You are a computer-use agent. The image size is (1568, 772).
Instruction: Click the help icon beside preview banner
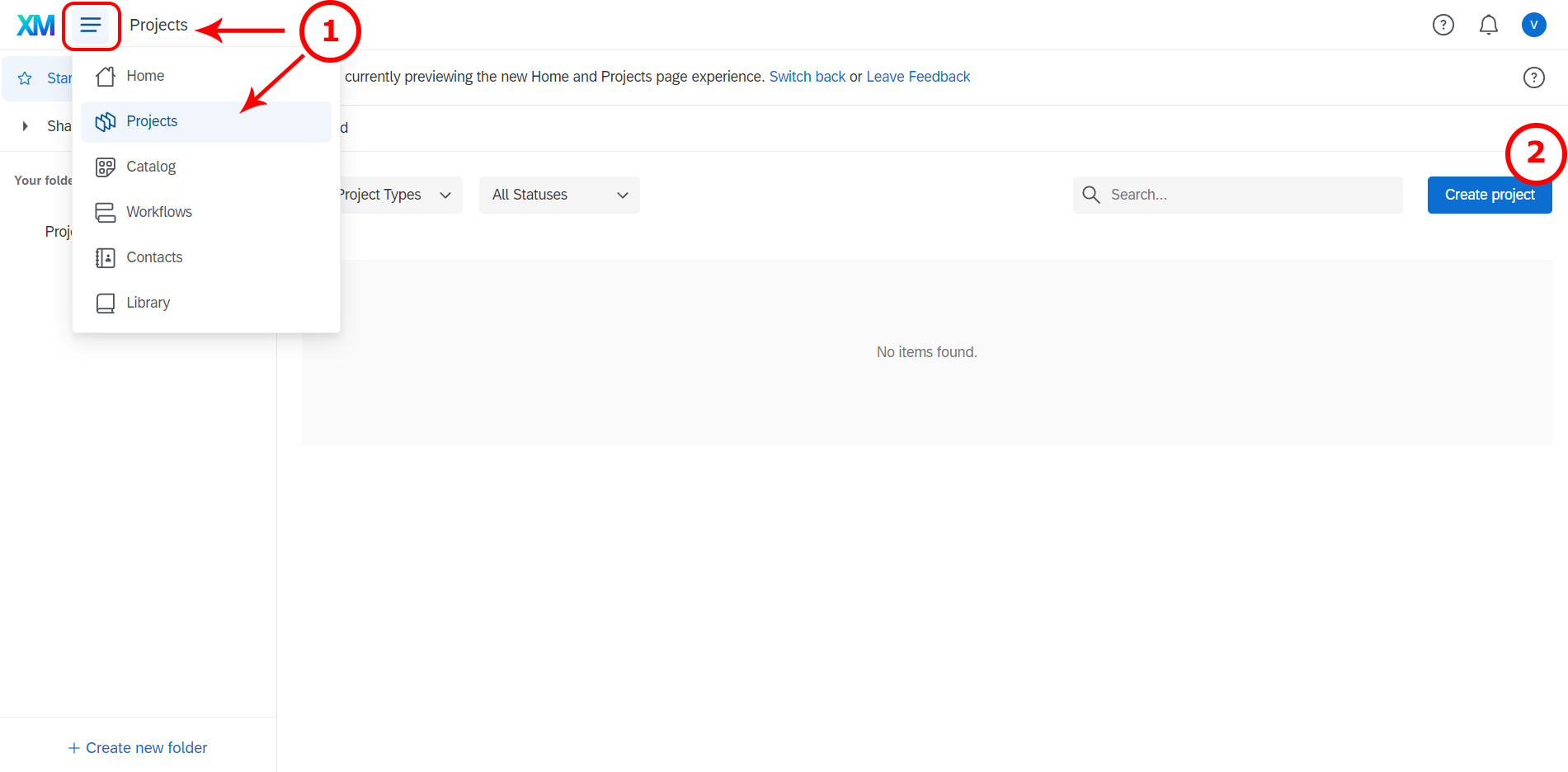click(x=1533, y=78)
